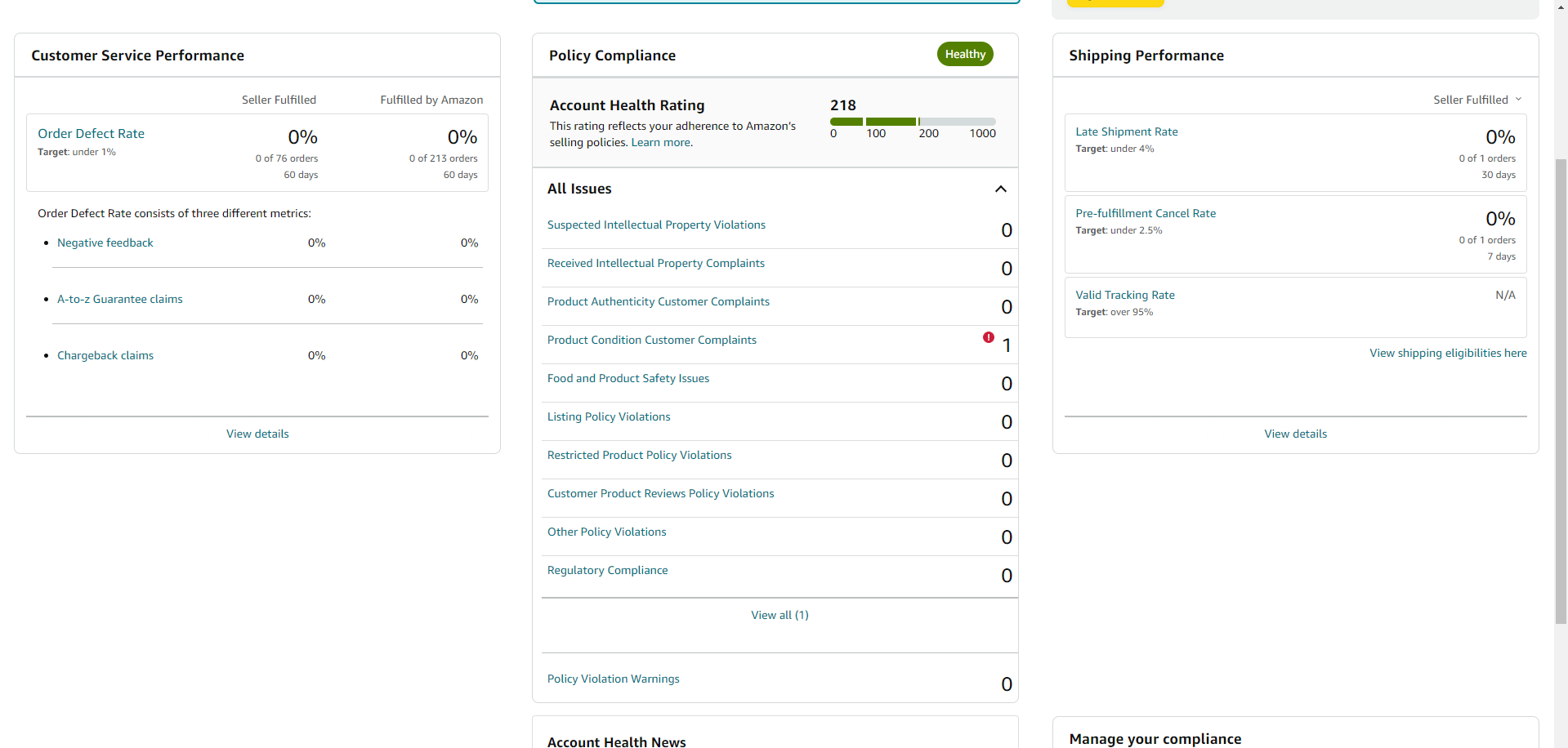The image size is (1568, 748).
Task: Open A-to-z Guarantee claims link
Action: pyautogui.click(x=120, y=299)
